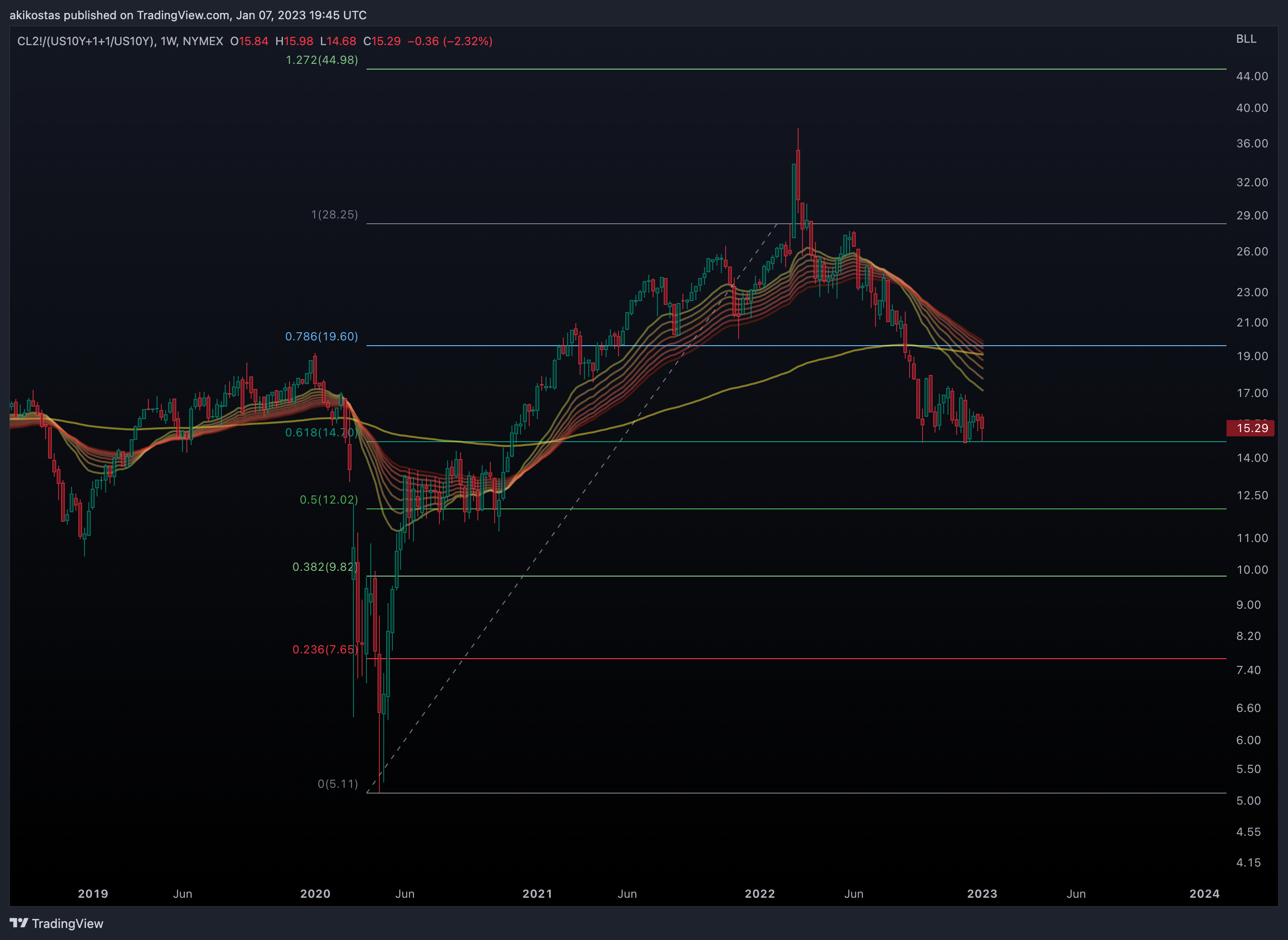
Task: Click the 14.00 price axis label
Action: click(x=1252, y=458)
